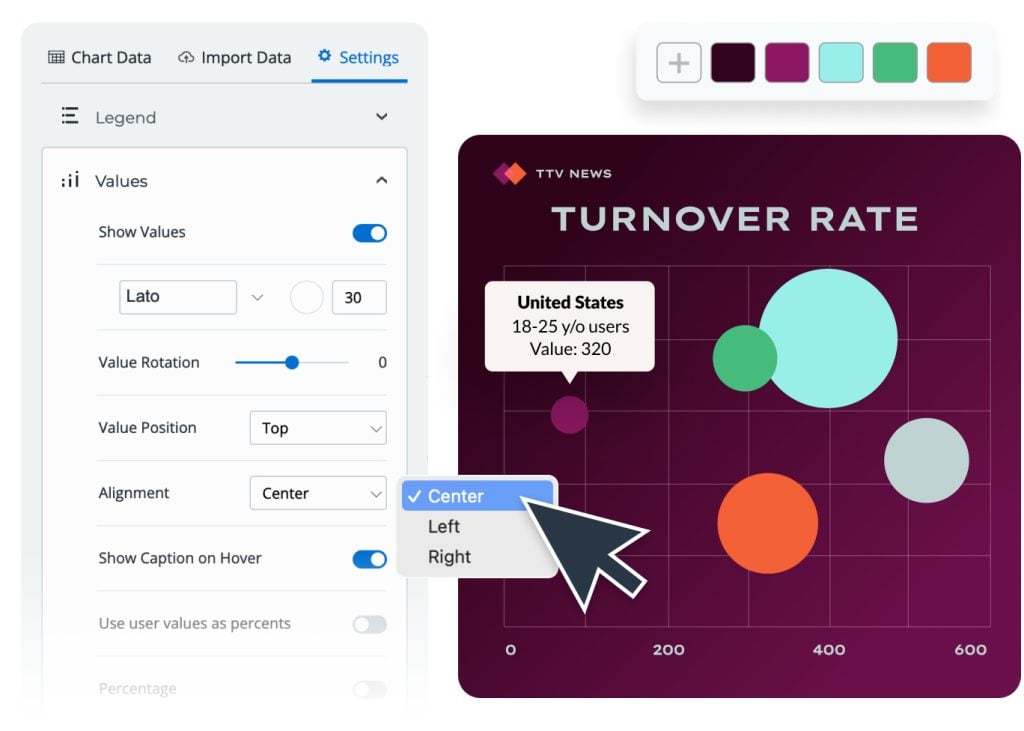Click the plus icon to add a color
The height and width of the screenshot is (731, 1024).
click(679, 62)
